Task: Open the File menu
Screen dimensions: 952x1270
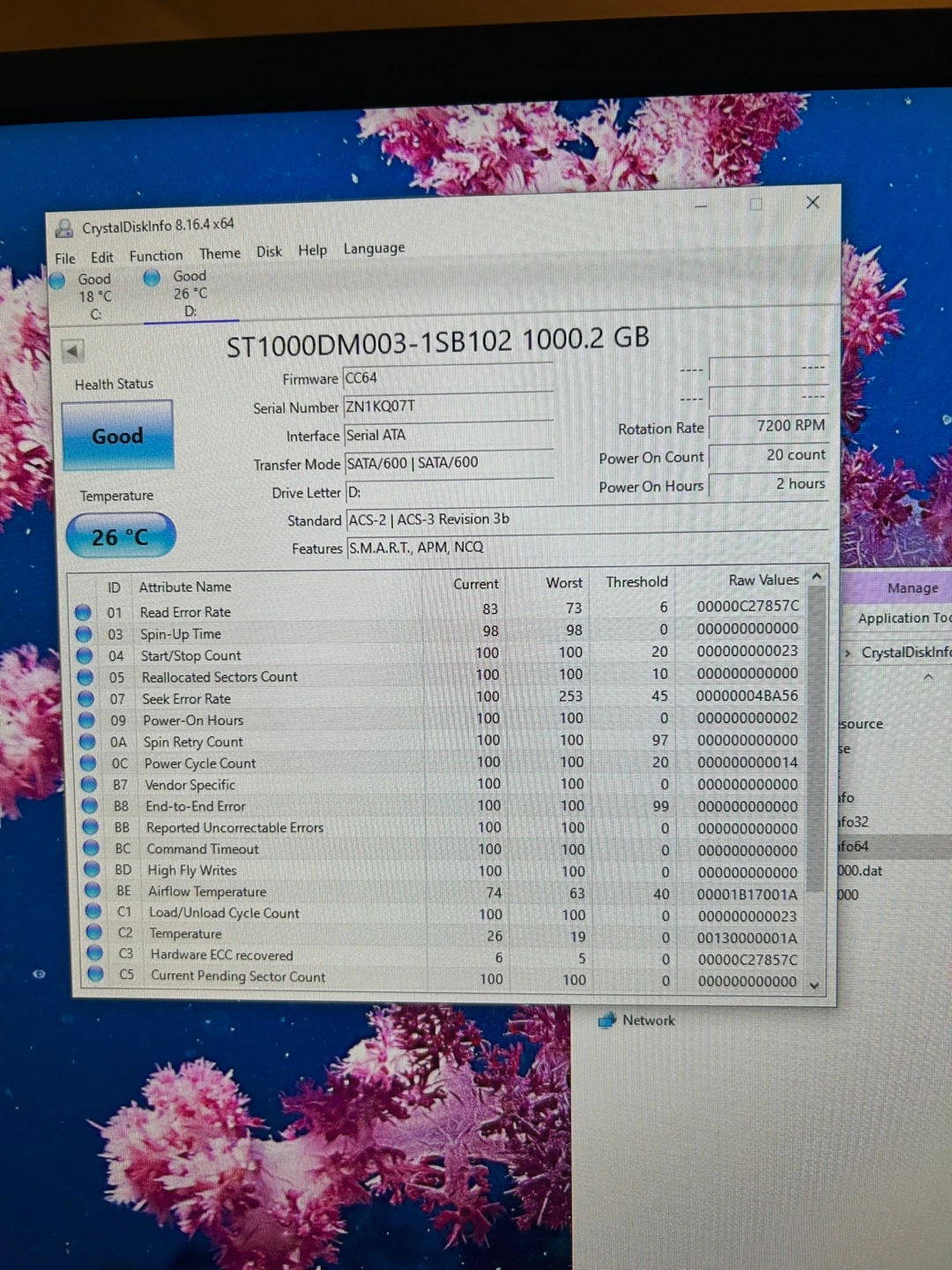Action: 65,258
